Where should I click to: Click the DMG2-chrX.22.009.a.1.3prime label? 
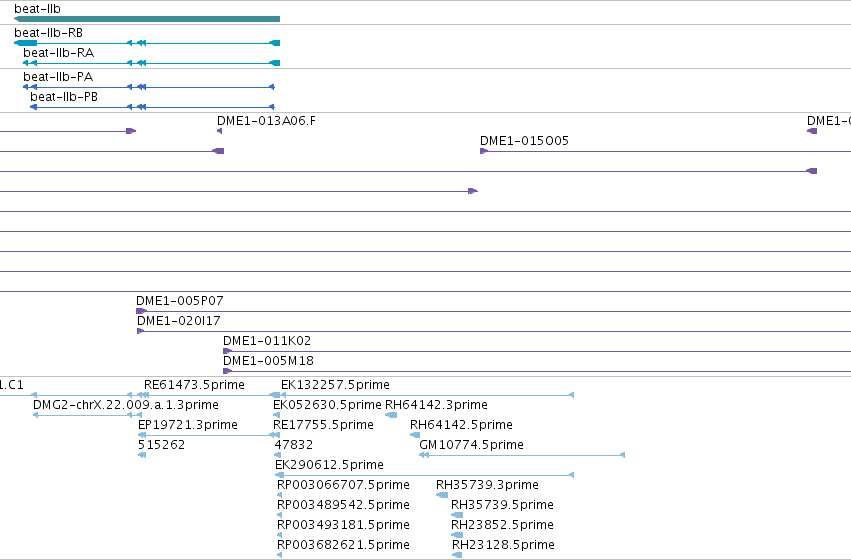[x=126, y=405]
